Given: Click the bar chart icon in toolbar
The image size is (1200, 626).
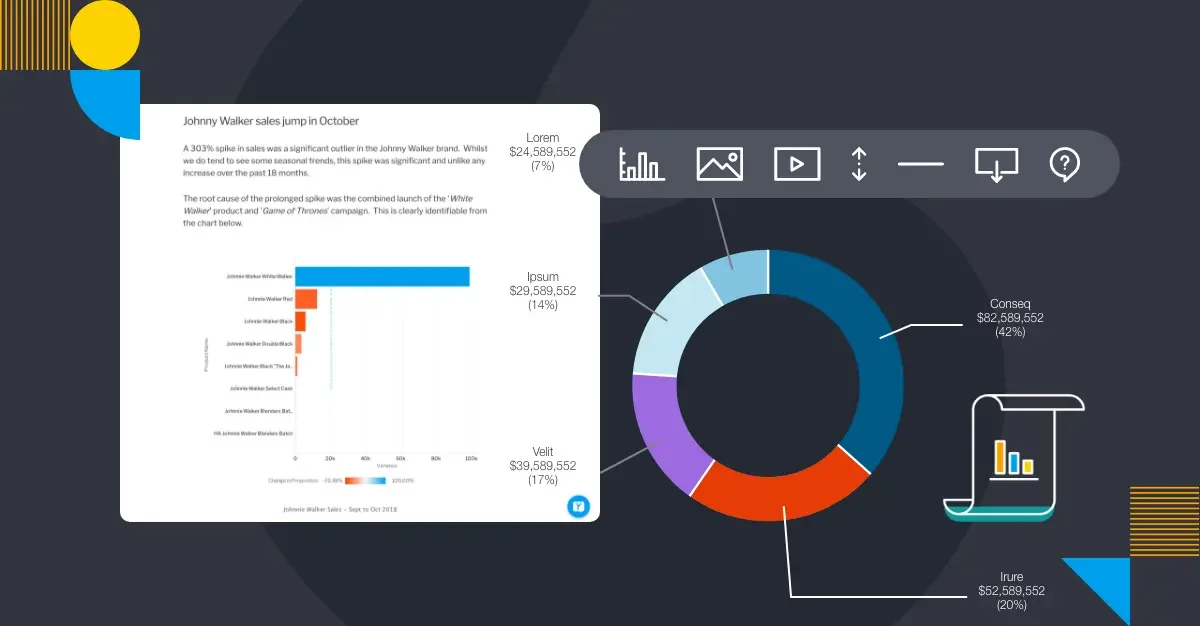Looking at the screenshot, I should pos(642,164).
